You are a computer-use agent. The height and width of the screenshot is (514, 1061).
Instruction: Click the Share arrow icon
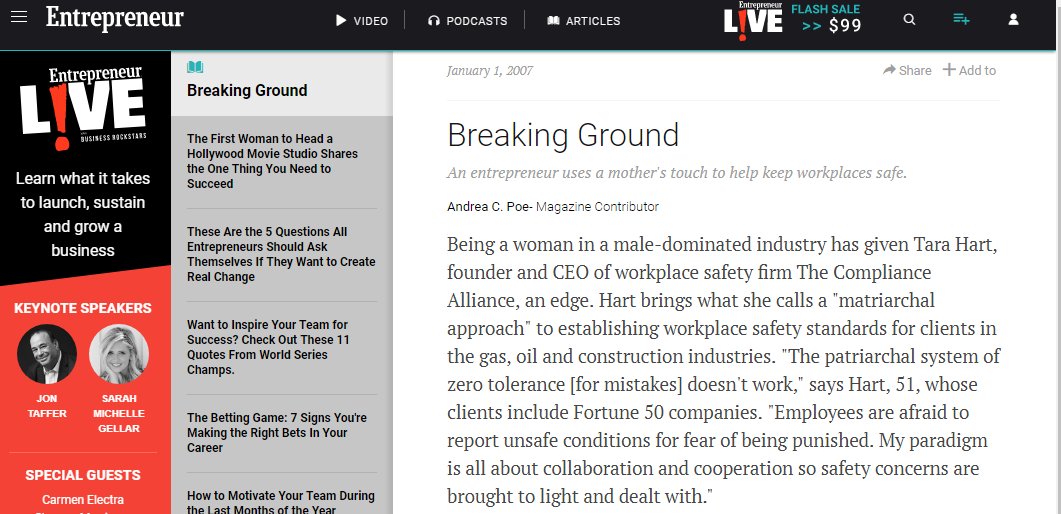tap(889, 70)
